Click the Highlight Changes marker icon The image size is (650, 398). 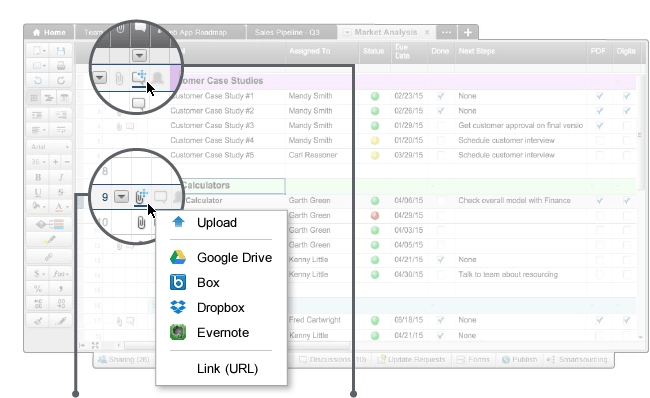coord(49,240)
